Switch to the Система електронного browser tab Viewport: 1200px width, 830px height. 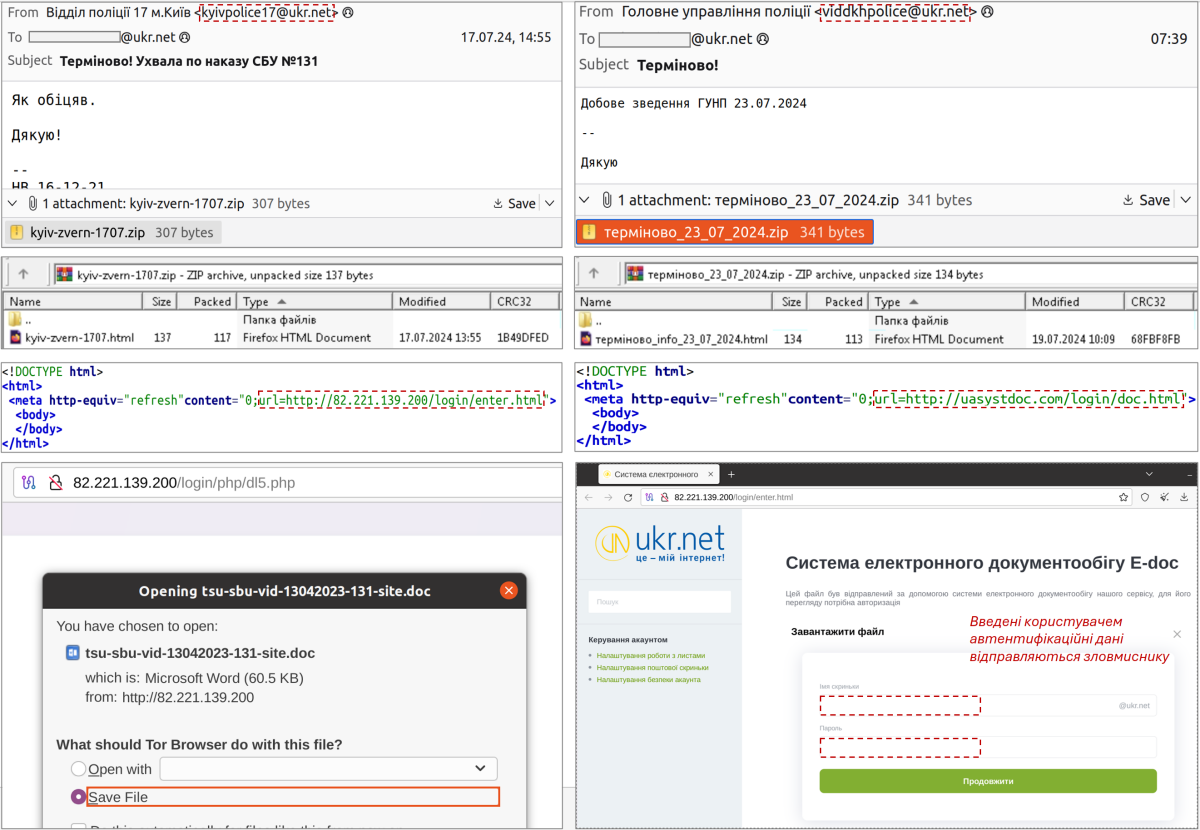pyautogui.click(x=656, y=474)
